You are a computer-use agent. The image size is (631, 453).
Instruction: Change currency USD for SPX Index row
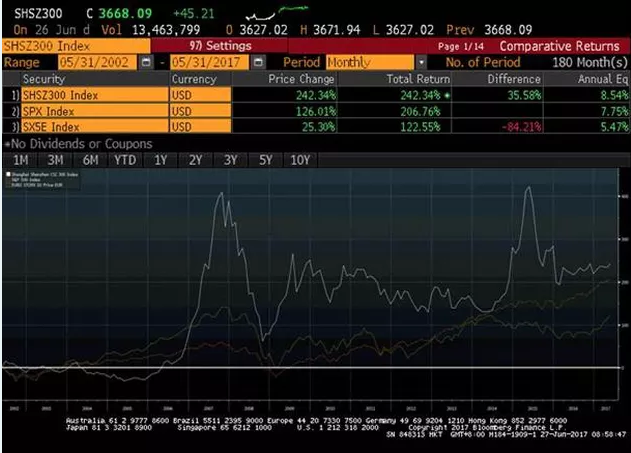point(201,111)
